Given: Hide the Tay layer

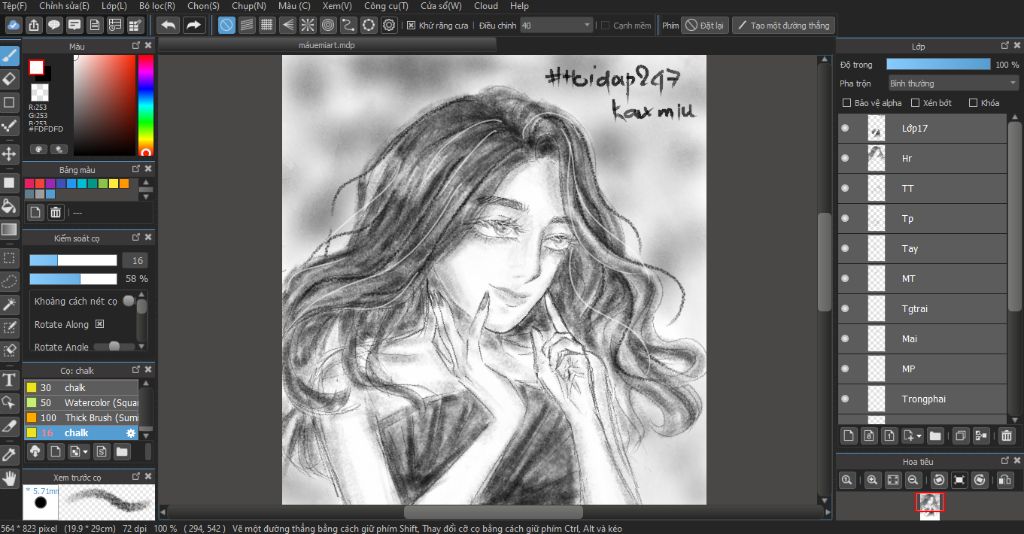Looking at the screenshot, I should pyautogui.click(x=846, y=248).
